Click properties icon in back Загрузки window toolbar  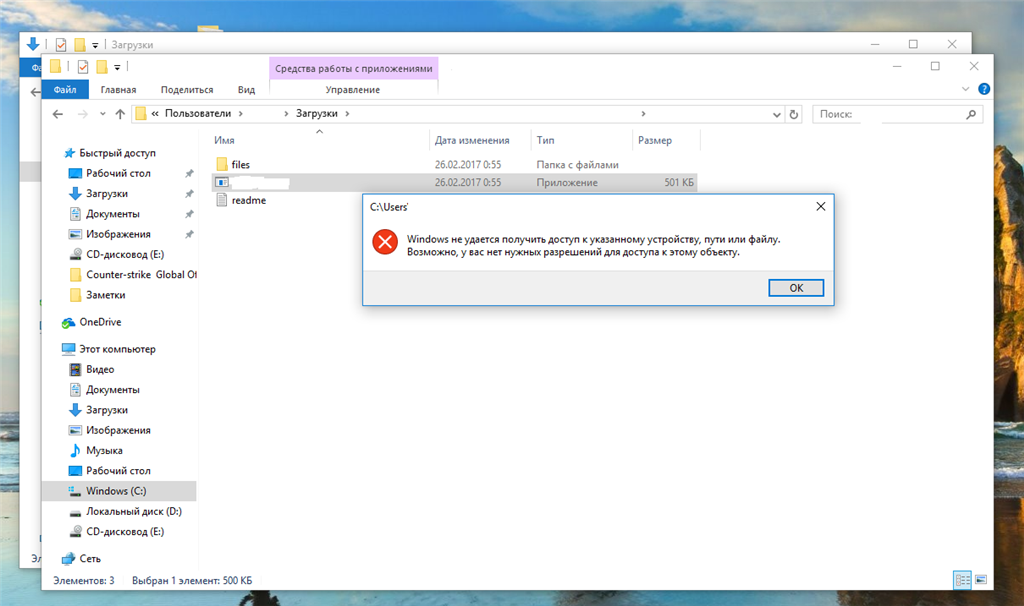pos(61,44)
